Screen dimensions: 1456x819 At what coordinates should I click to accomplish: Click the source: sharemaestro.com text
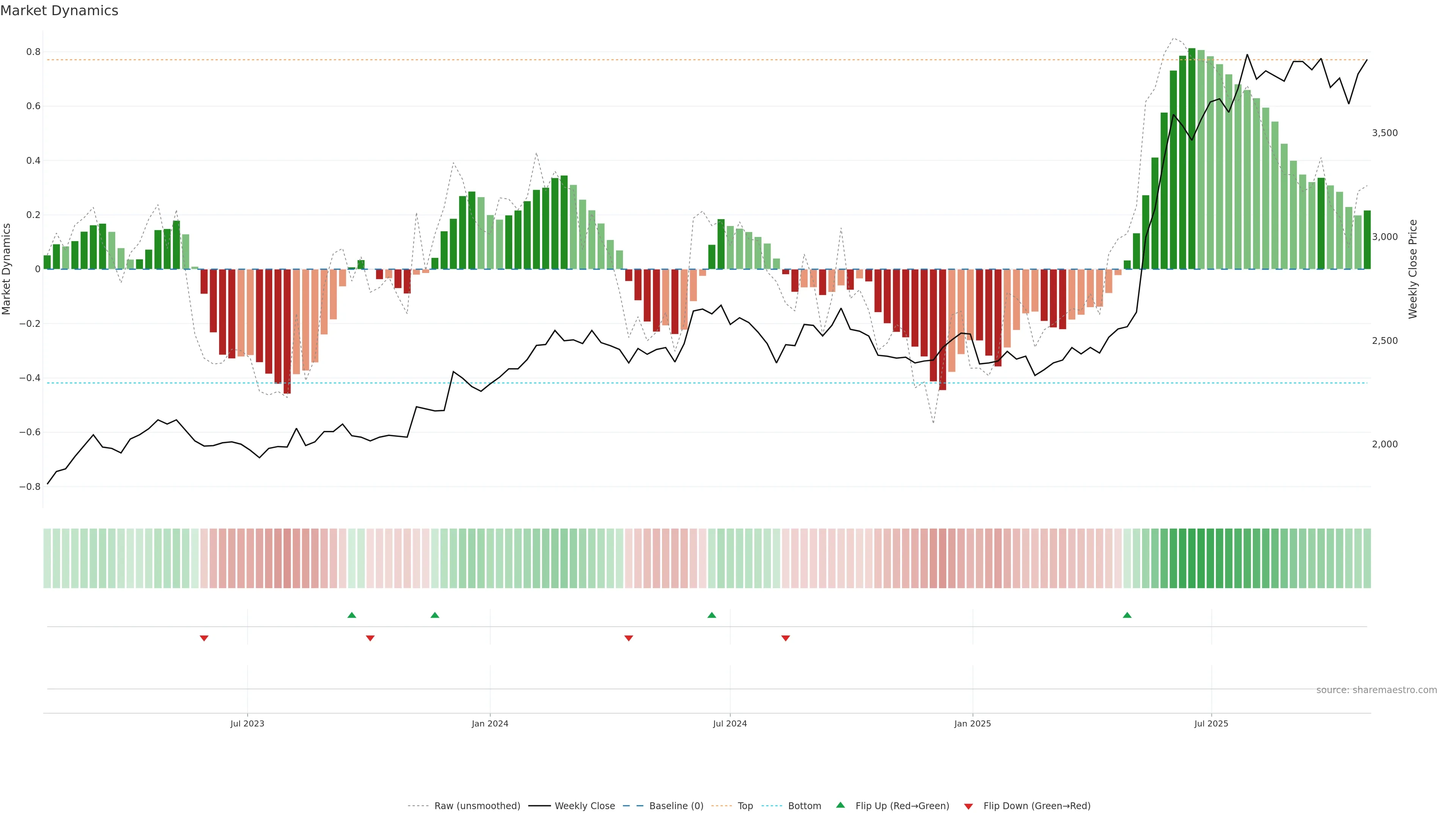click(x=1376, y=690)
